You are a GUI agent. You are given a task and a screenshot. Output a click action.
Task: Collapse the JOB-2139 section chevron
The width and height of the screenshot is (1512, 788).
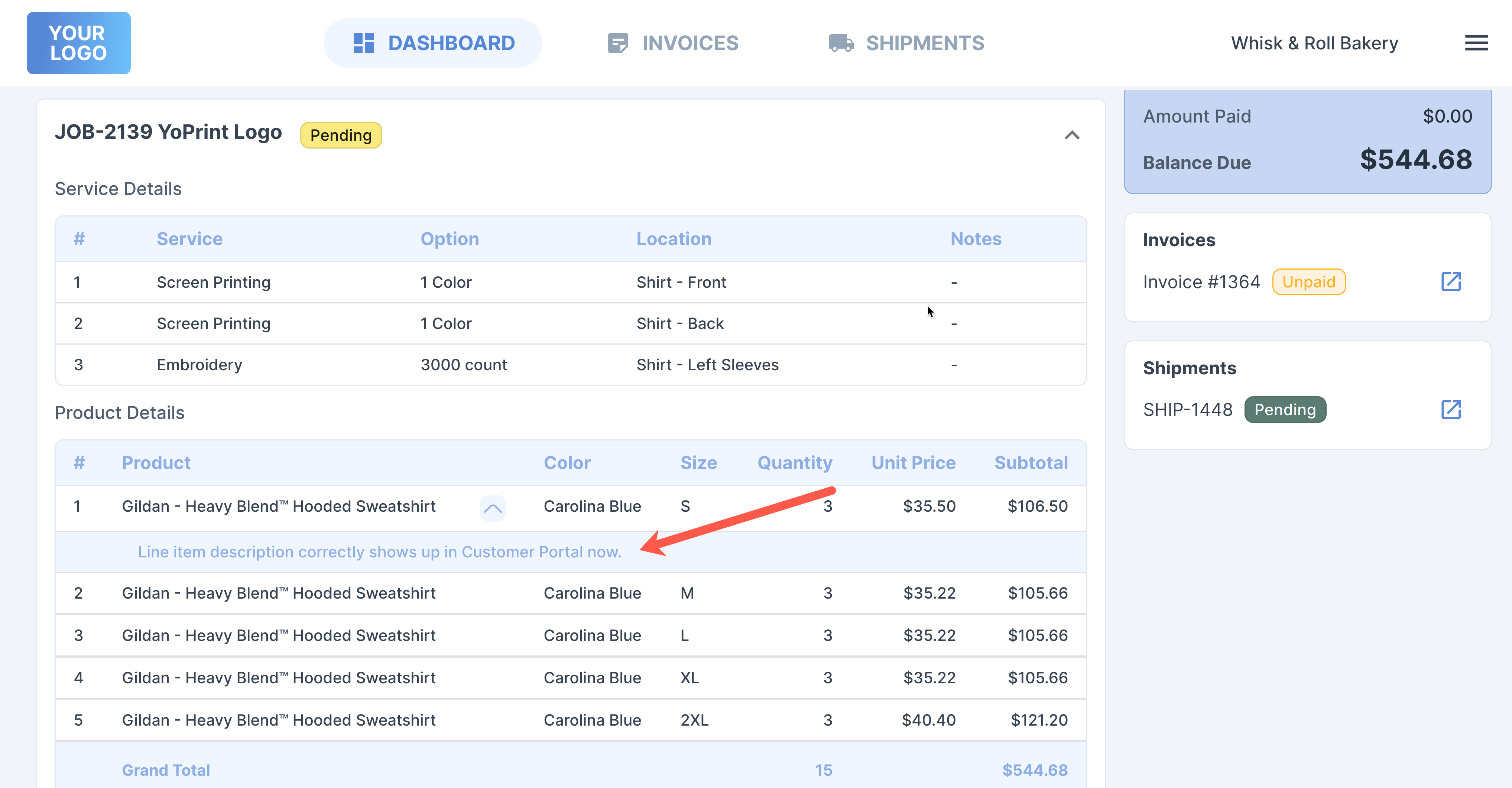pos(1072,136)
